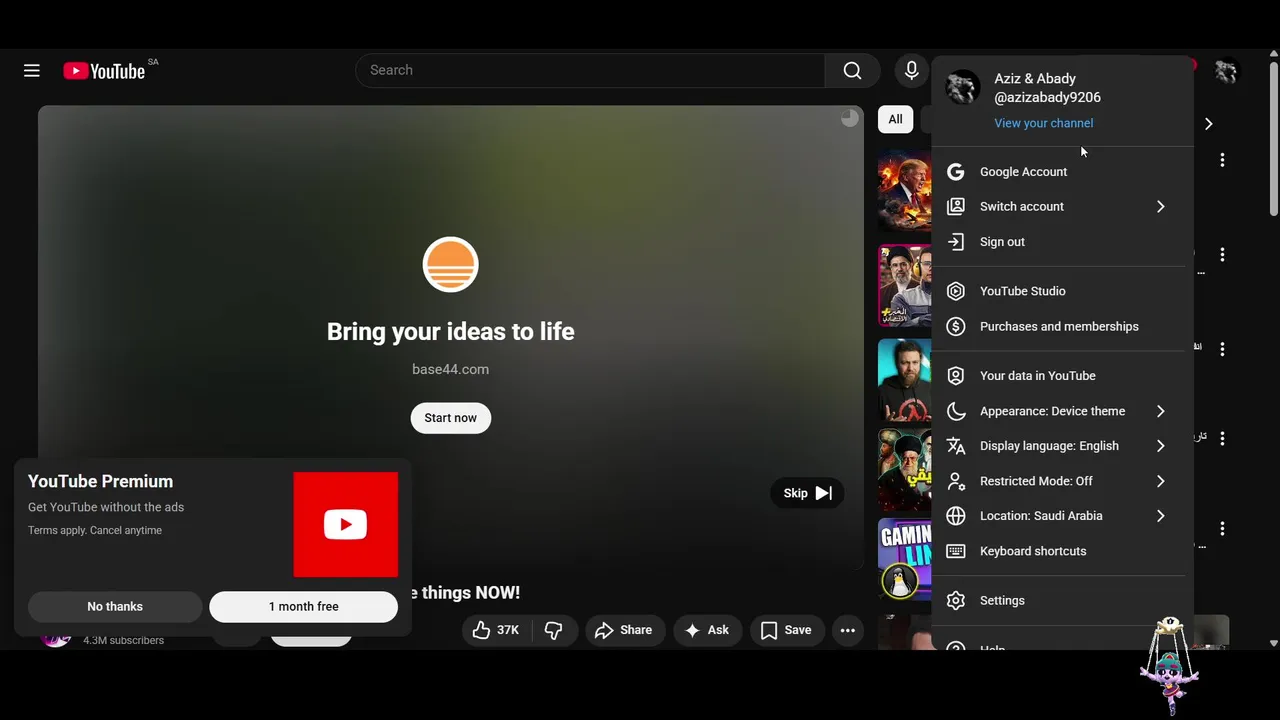
Task: Open Settings from account menu
Action: click(x=1062, y=600)
